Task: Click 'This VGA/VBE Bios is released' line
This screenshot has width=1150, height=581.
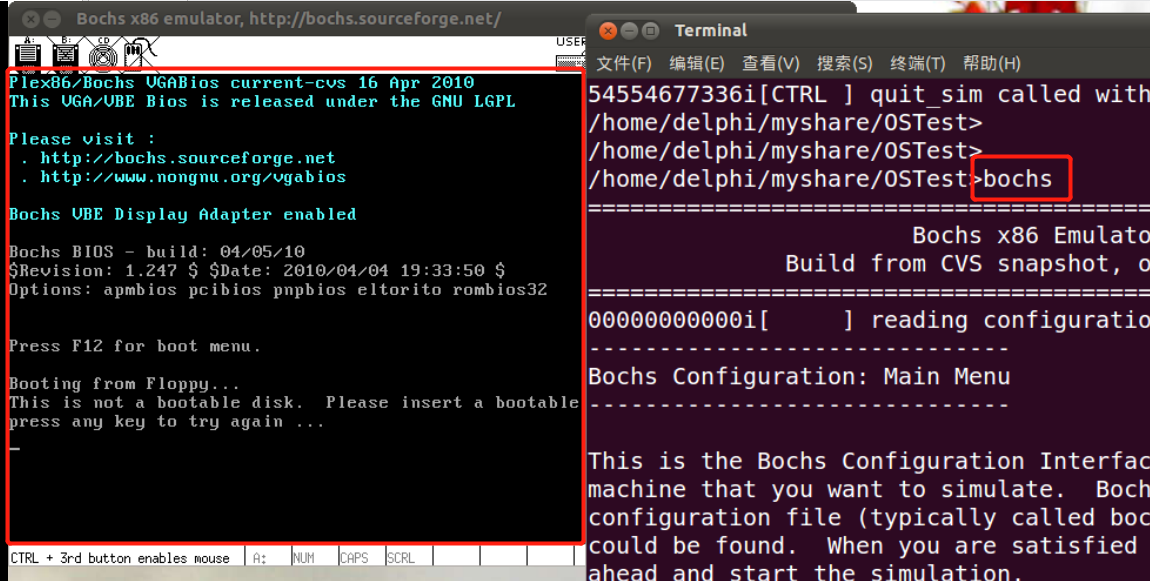Action: [x=263, y=101]
